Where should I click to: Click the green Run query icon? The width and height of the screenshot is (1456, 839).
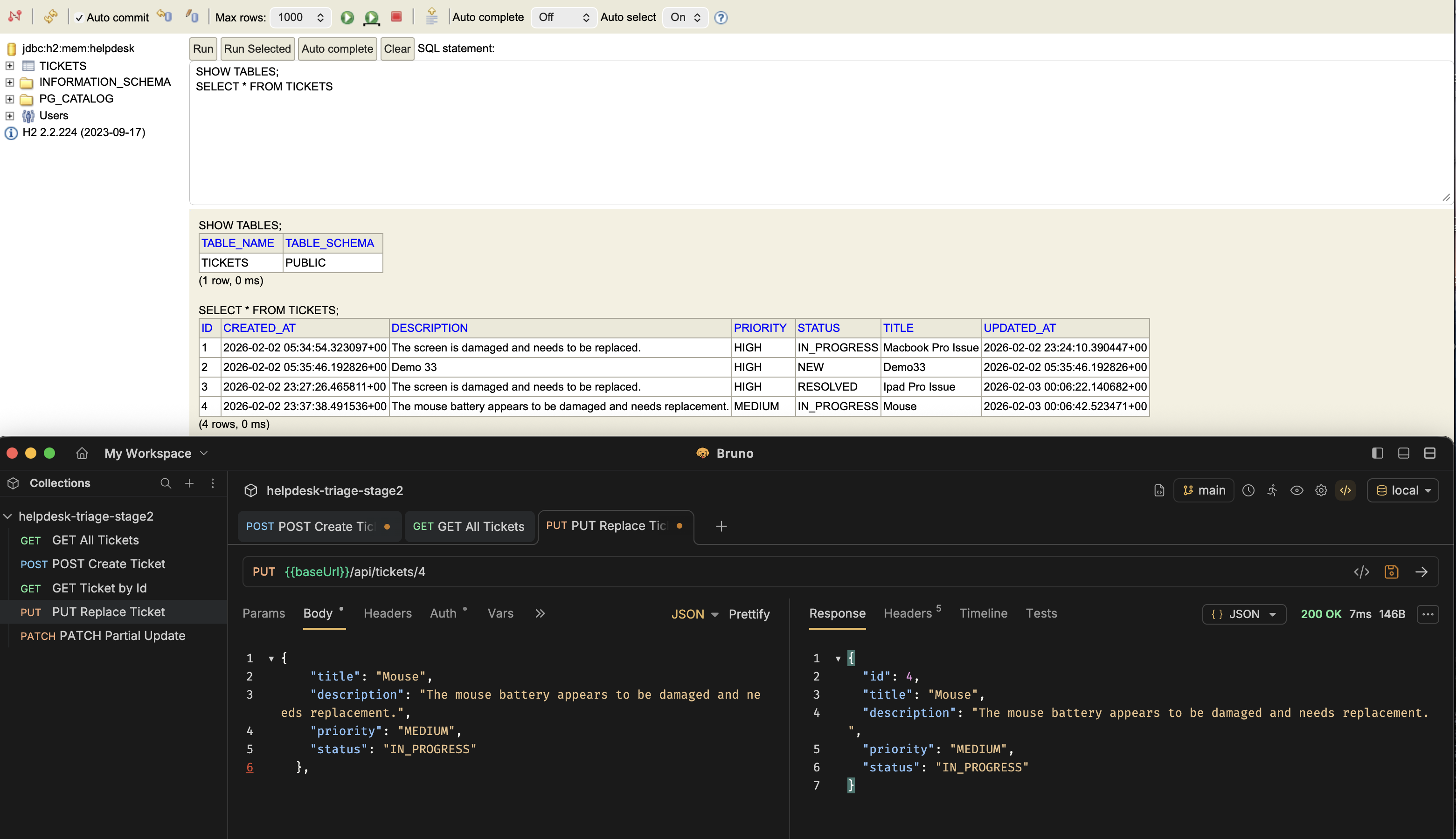pyautogui.click(x=347, y=17)
